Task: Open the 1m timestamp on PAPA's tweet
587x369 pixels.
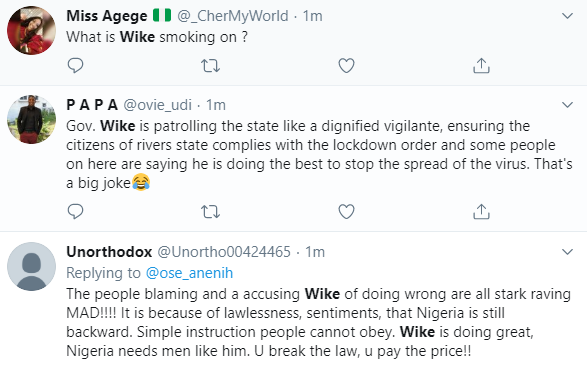Action: coord(216,105)
